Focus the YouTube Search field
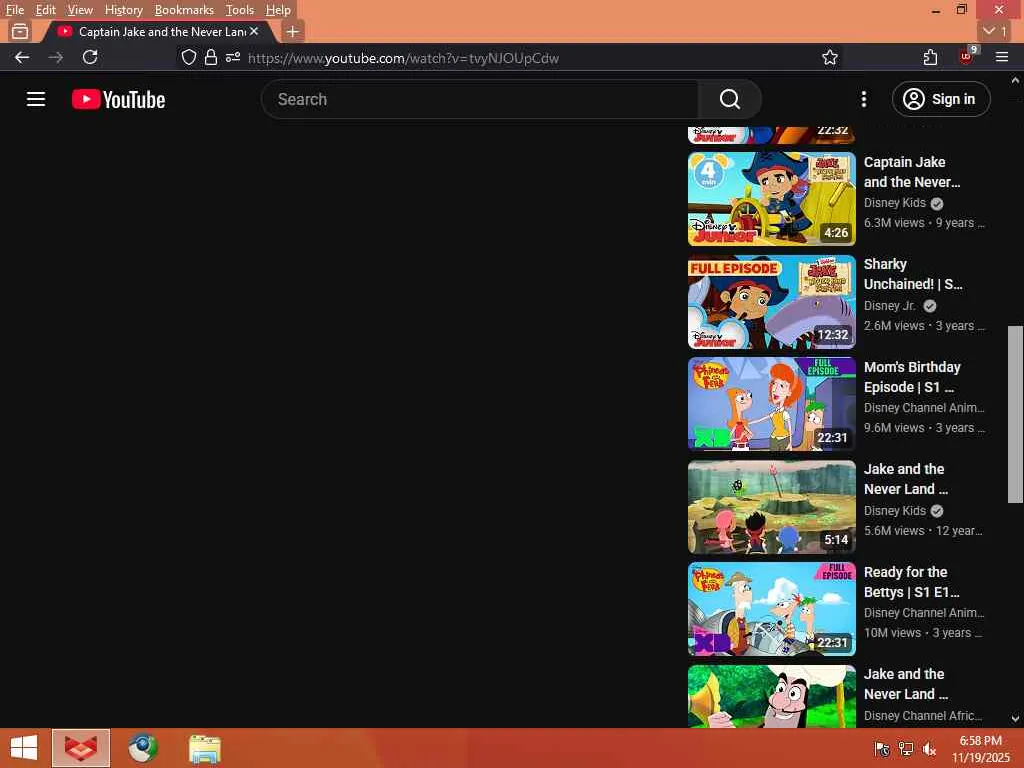 click(x=480, y=99)
